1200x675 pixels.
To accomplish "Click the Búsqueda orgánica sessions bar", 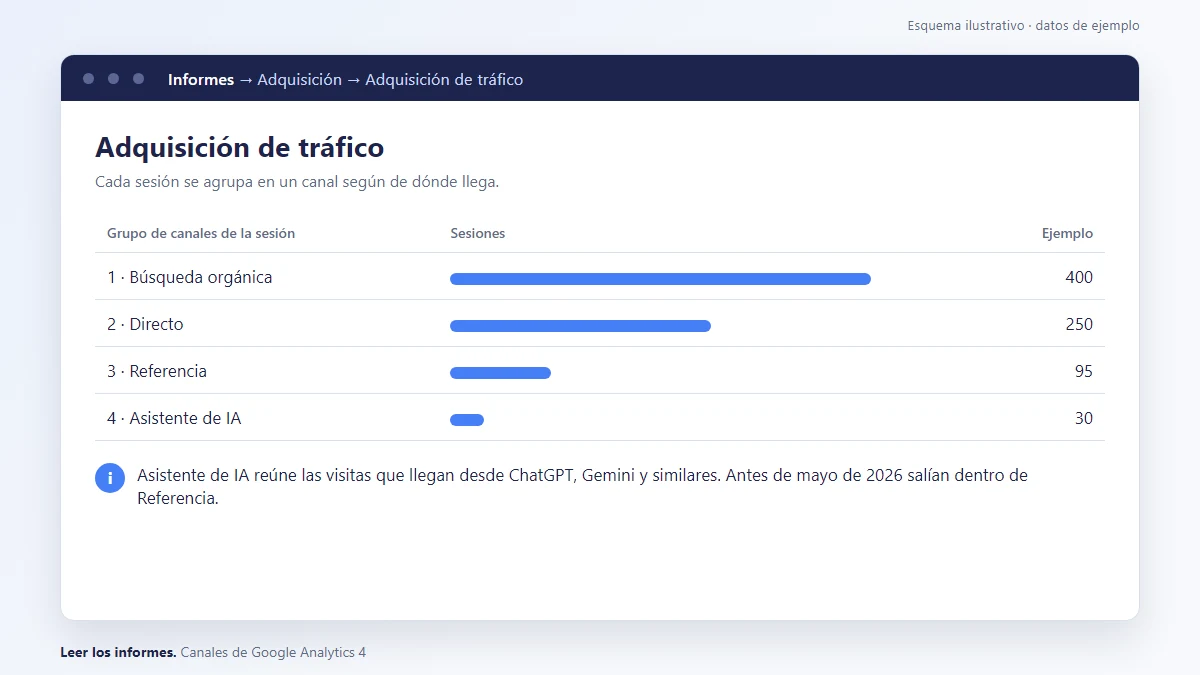I will pyautogui.click(x=660, y=279).
